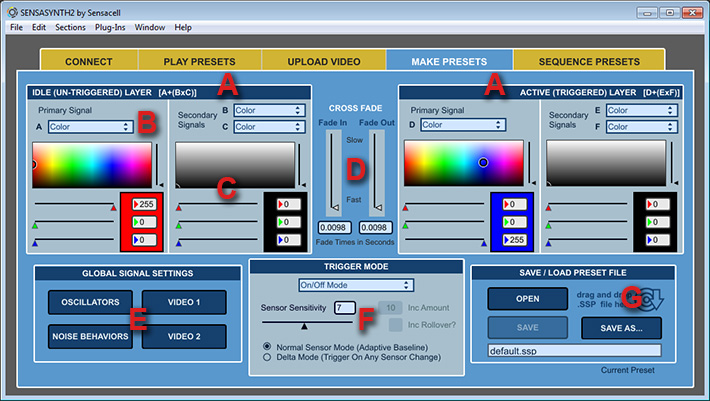Click the Inc Amount value field
Screen dimensions: 710x401
pyautogui.click(x=390, y=308)
